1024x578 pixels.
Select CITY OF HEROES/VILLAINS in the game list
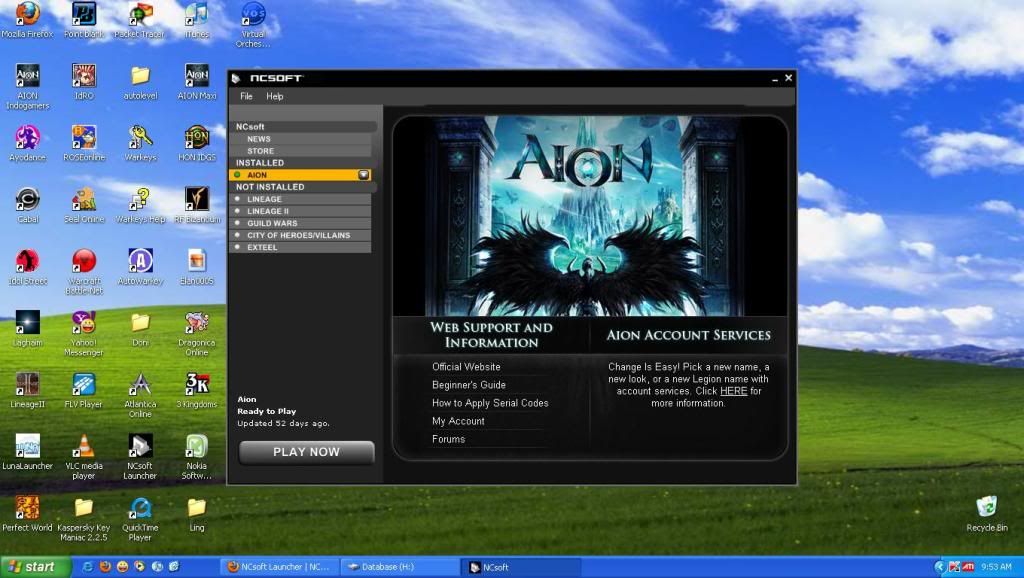pos(300,235)
